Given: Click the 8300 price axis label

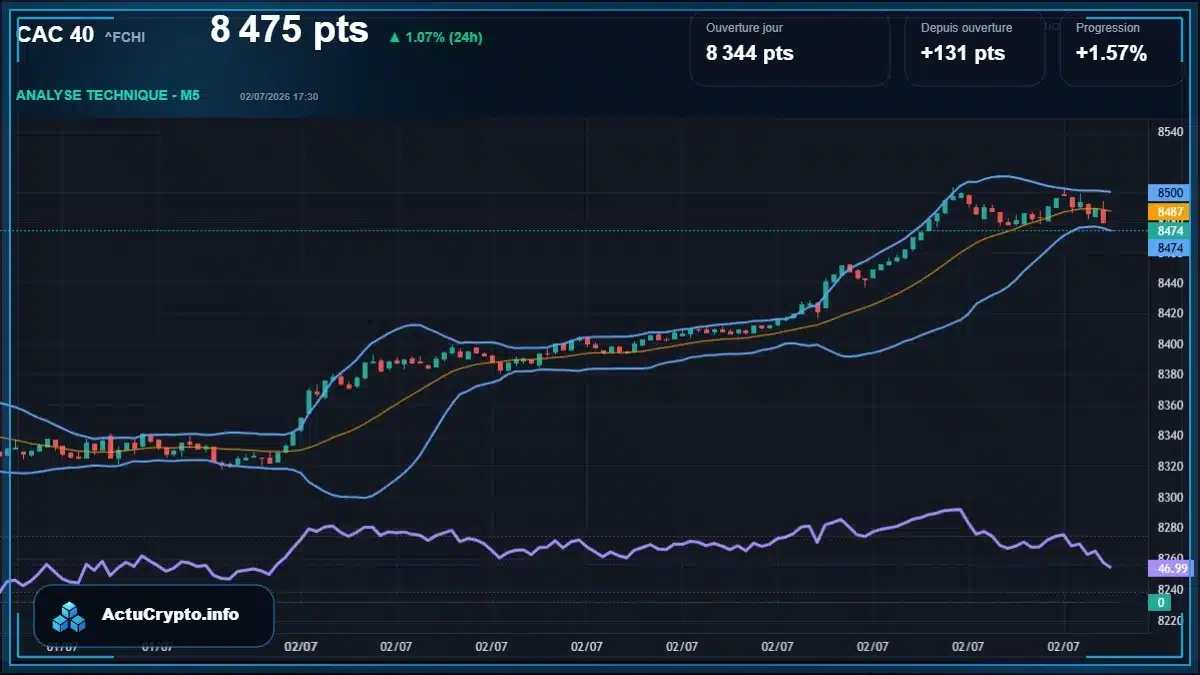Looking at the screenshot, I should 1170,497.
